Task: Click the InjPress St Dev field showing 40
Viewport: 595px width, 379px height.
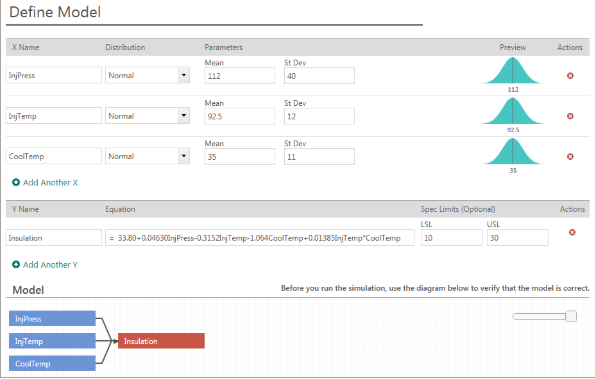Action: pos(319,75)
